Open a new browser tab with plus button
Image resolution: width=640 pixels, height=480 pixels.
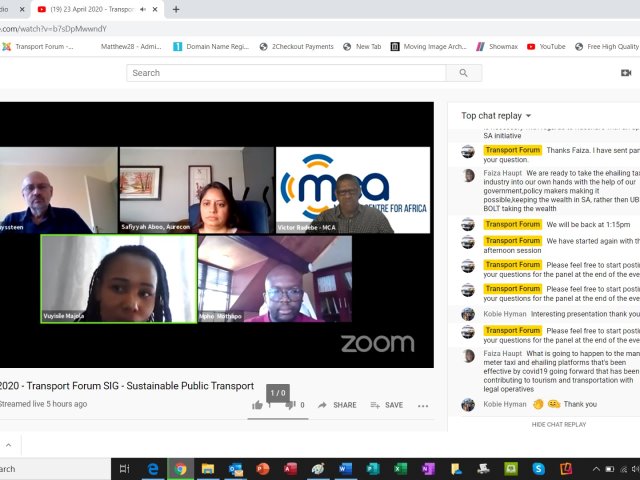176,9
